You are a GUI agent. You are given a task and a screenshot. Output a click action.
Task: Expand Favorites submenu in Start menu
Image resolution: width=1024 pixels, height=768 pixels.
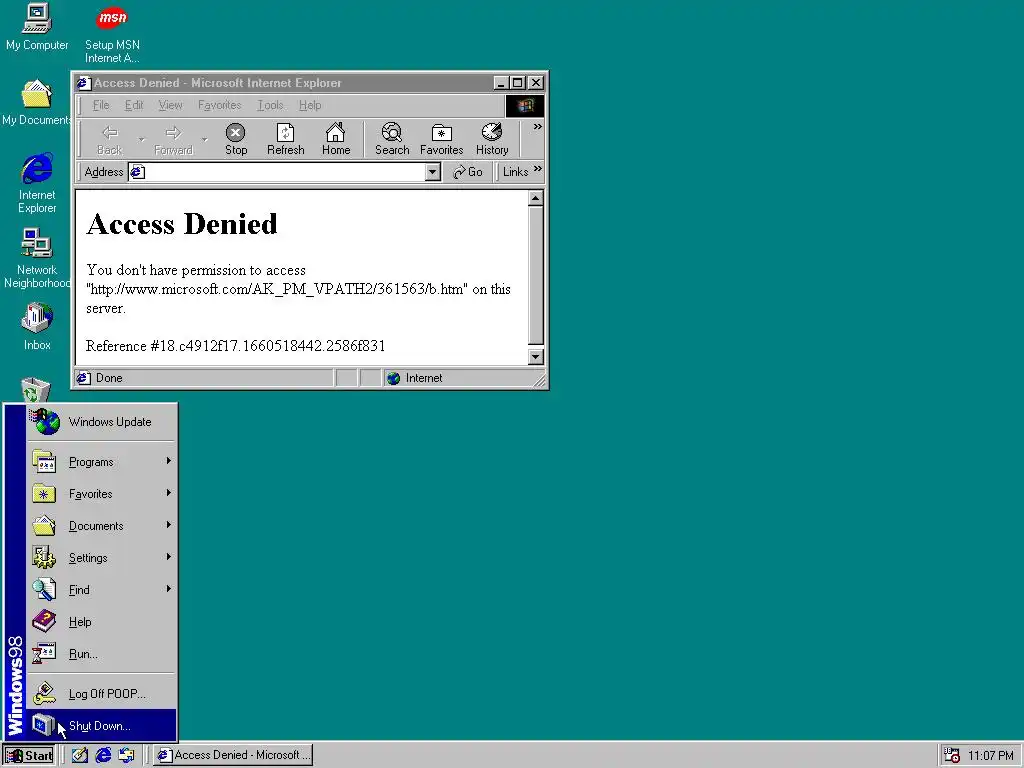(101, 494)
